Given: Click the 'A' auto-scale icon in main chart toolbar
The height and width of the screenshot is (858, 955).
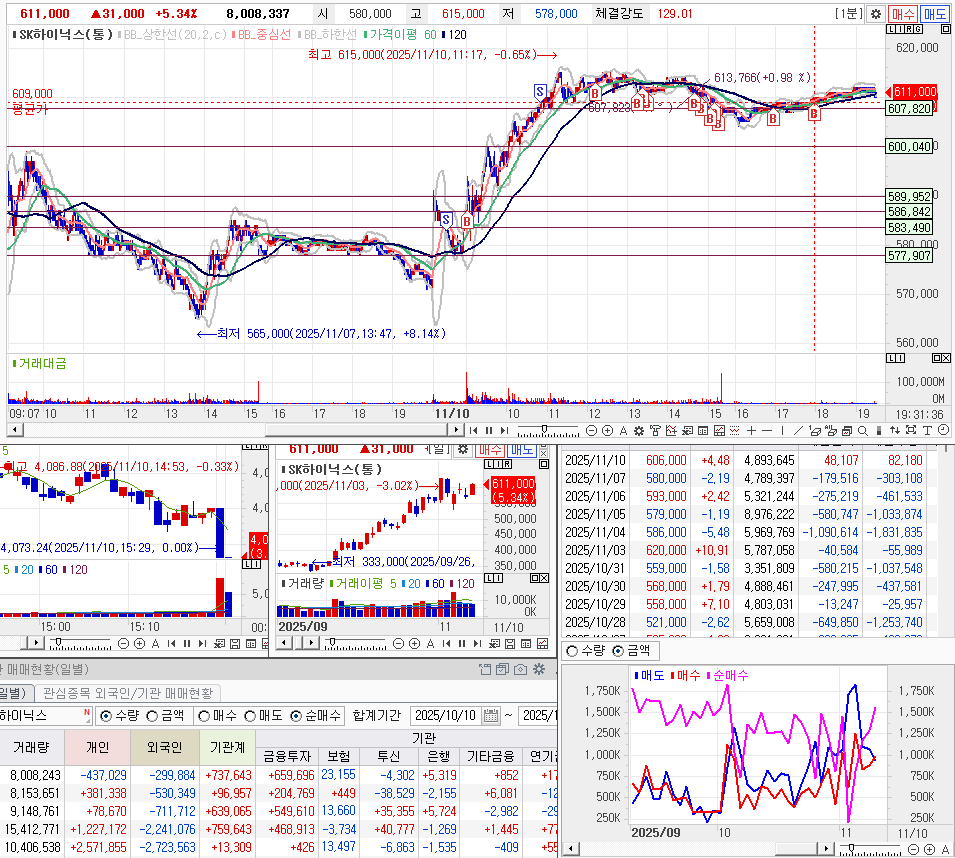Looking at the screenshot, I should click(x=623, y=431).
